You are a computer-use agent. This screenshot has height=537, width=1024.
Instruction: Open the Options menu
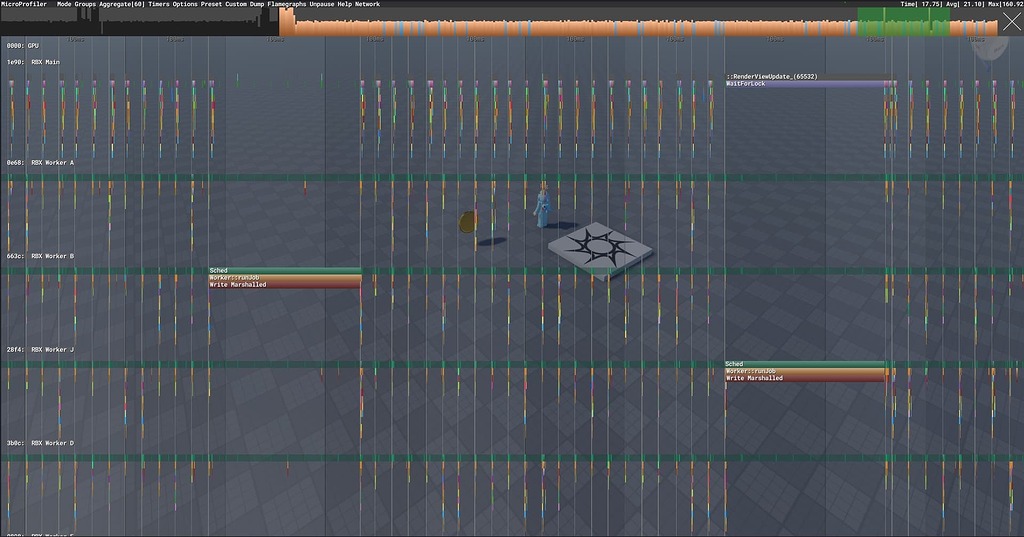(185, 4)
